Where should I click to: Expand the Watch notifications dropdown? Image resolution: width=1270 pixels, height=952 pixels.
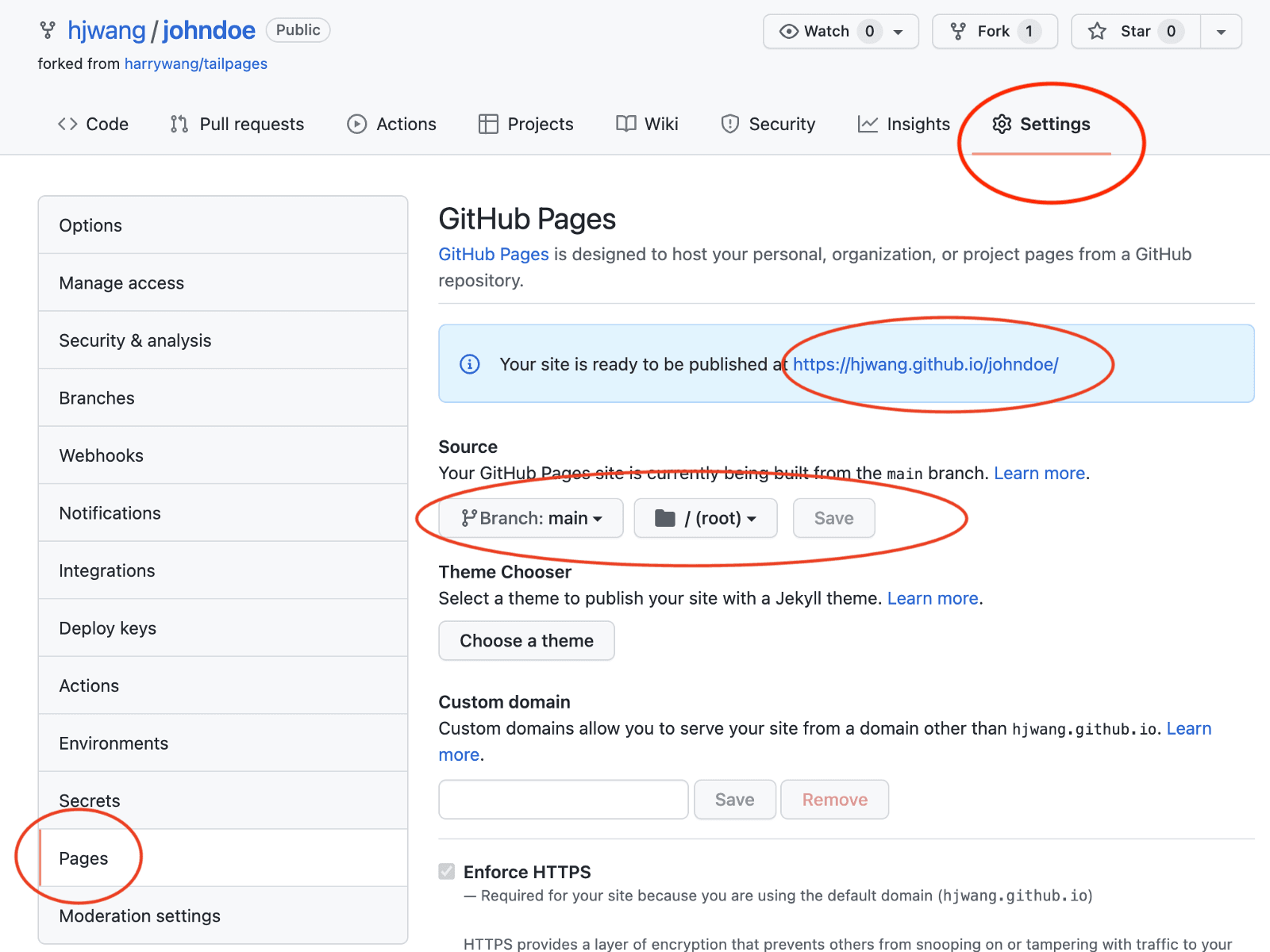899,32
